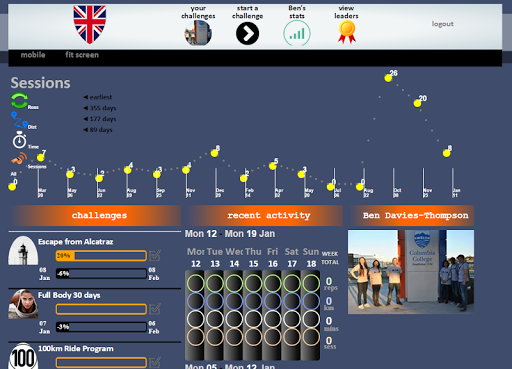Click the Union Jack shield logo

(90, 24)
